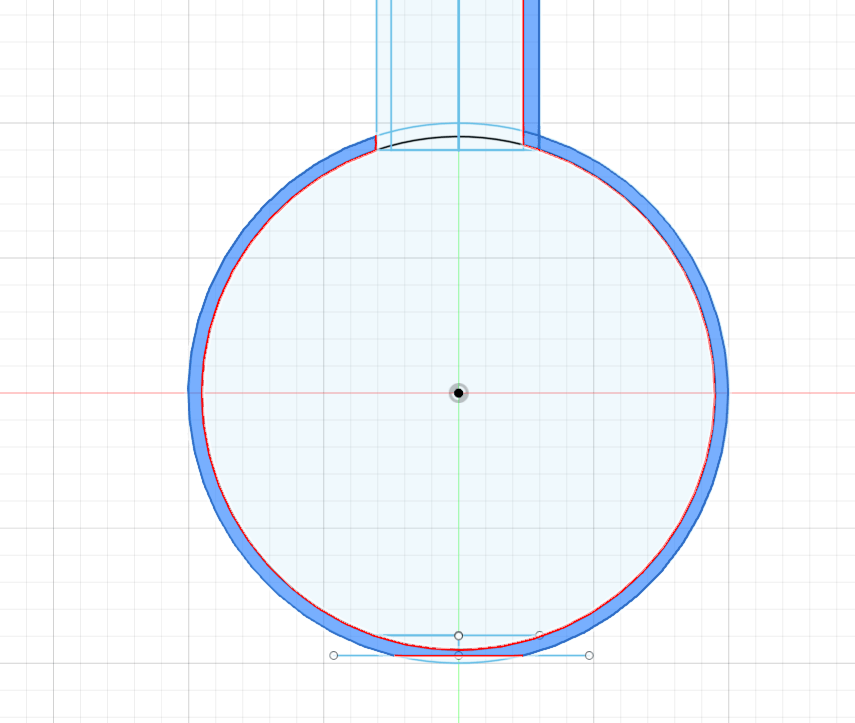Select the neck region left of center line
855x723 pixels.
[424, 60]
